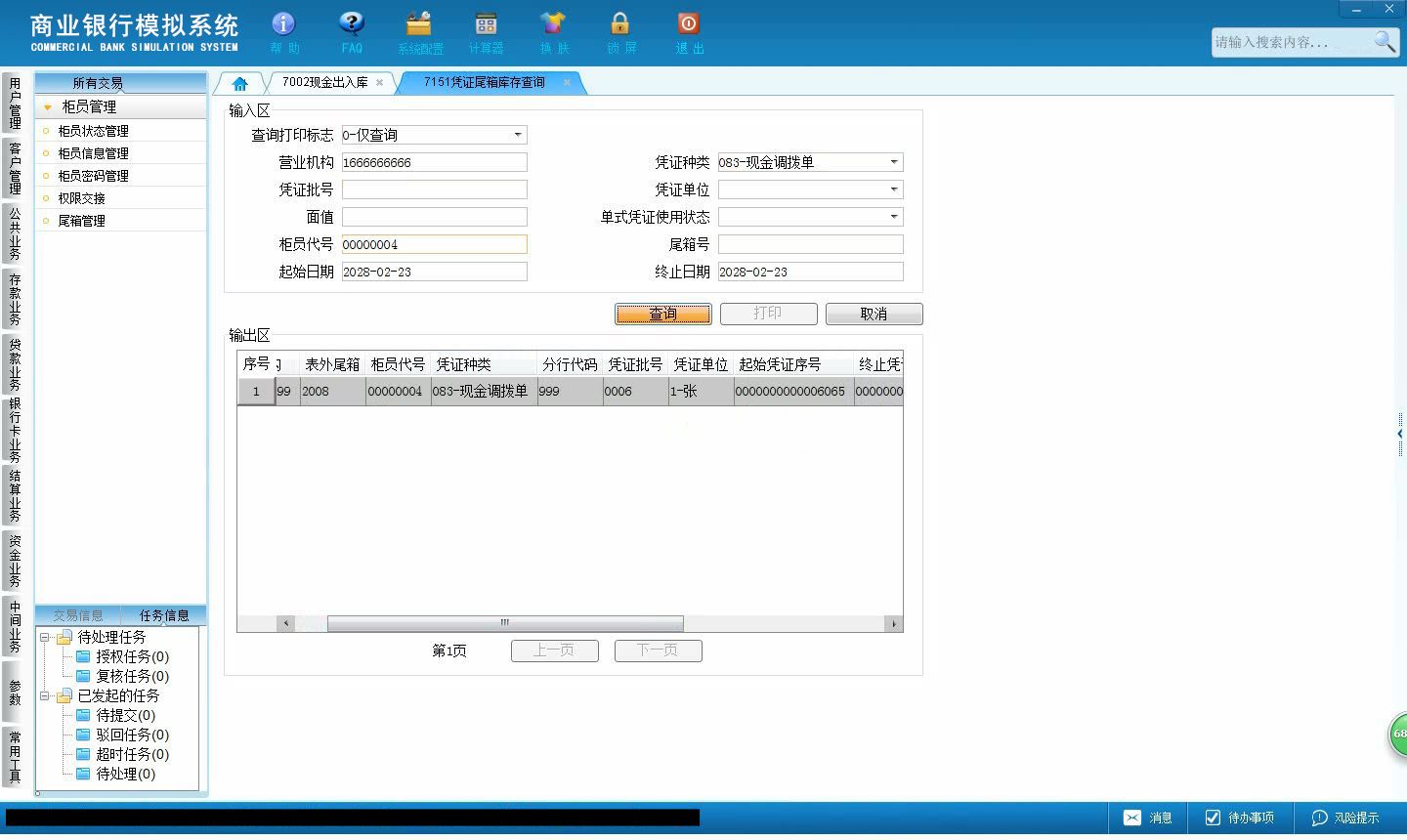Open the 待提交(0) folder
1407x840 pixels.
pos(115,715)
